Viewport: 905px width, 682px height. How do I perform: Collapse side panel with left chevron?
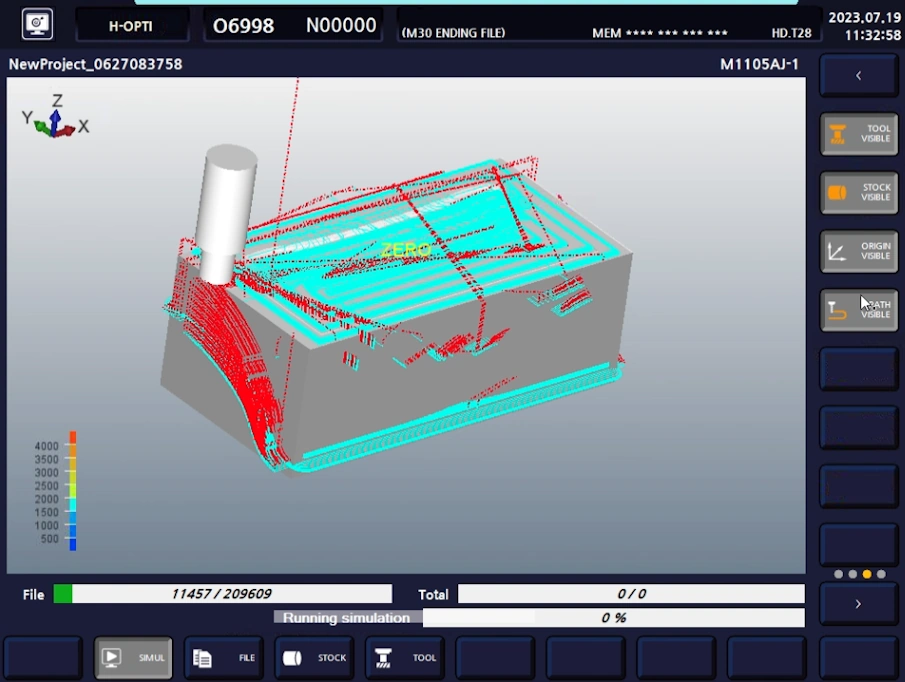(x=859, y=76)
